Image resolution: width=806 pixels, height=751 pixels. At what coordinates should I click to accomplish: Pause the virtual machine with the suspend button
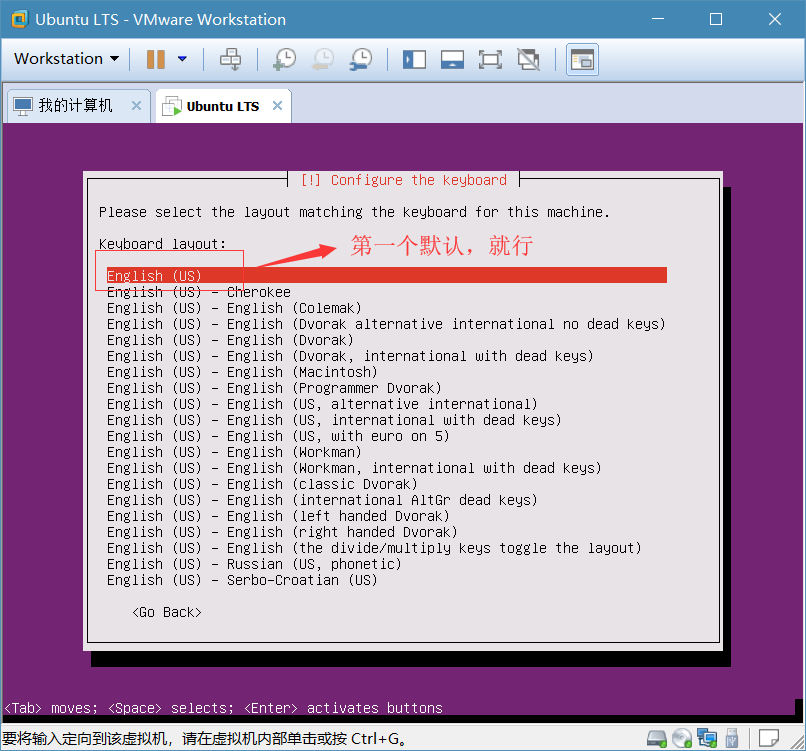(x=156, y=59)
